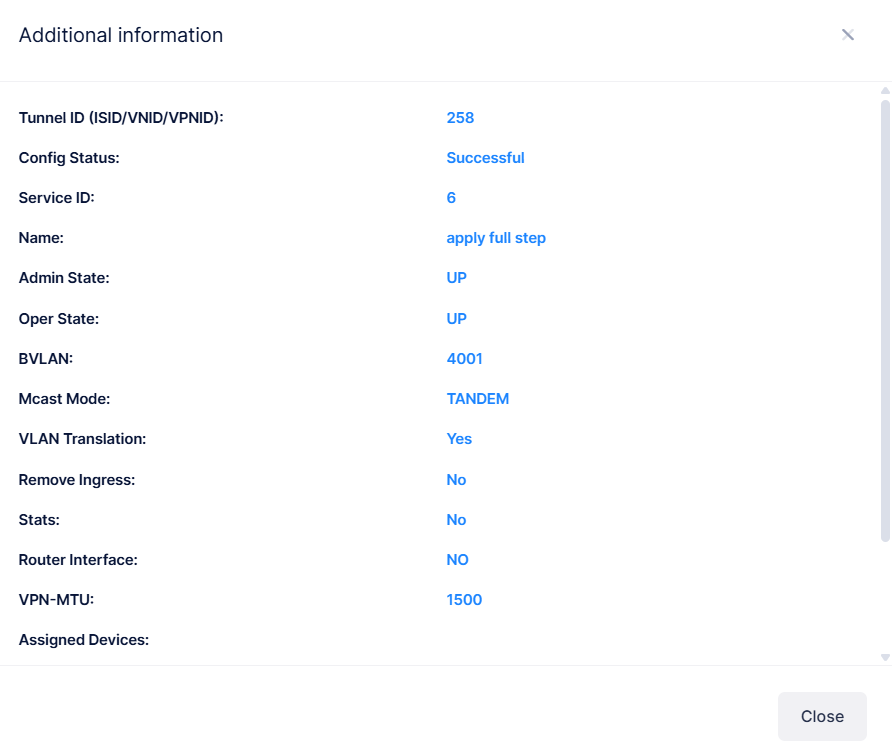Click the Additional information dialog title

(x=120, y=35)
